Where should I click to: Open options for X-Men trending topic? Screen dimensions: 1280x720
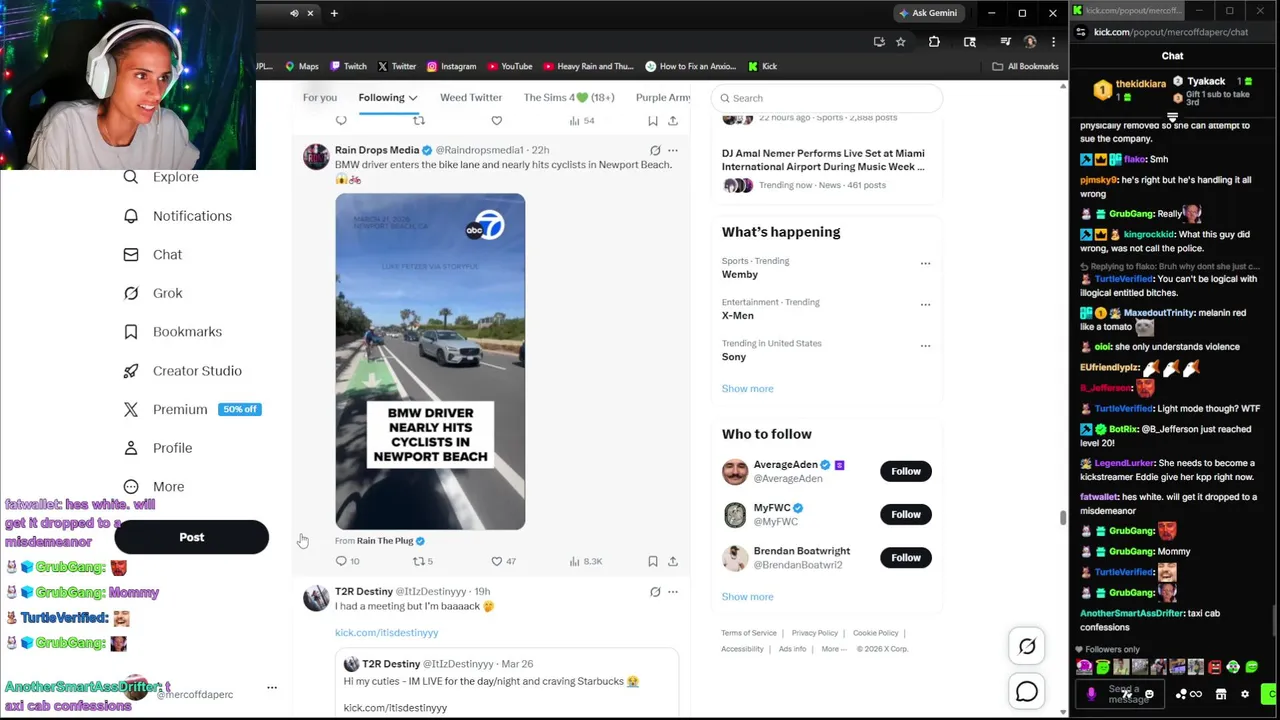tap(925, 305)
